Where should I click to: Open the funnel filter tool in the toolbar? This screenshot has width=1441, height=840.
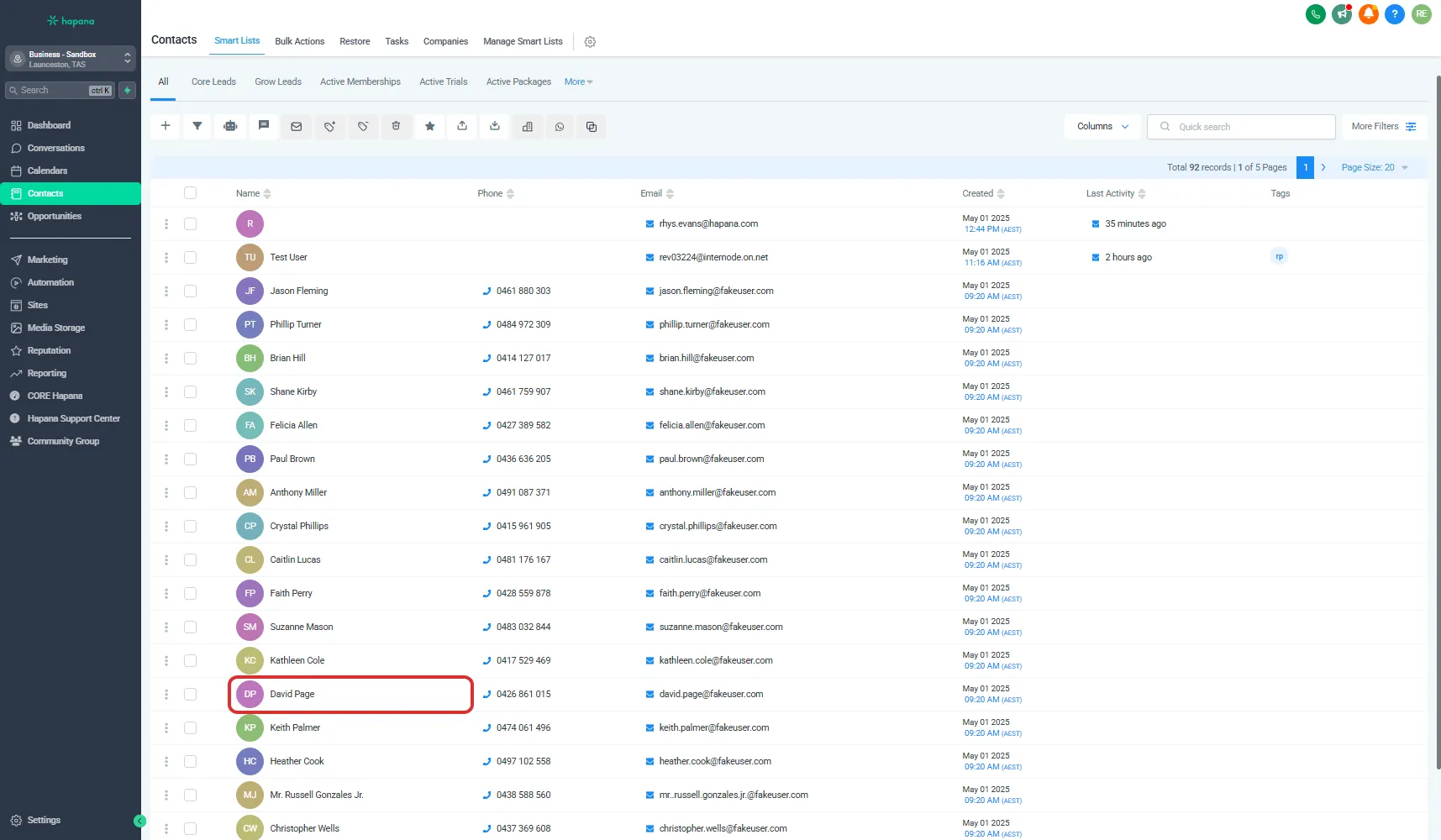click(x=197, y=126)
